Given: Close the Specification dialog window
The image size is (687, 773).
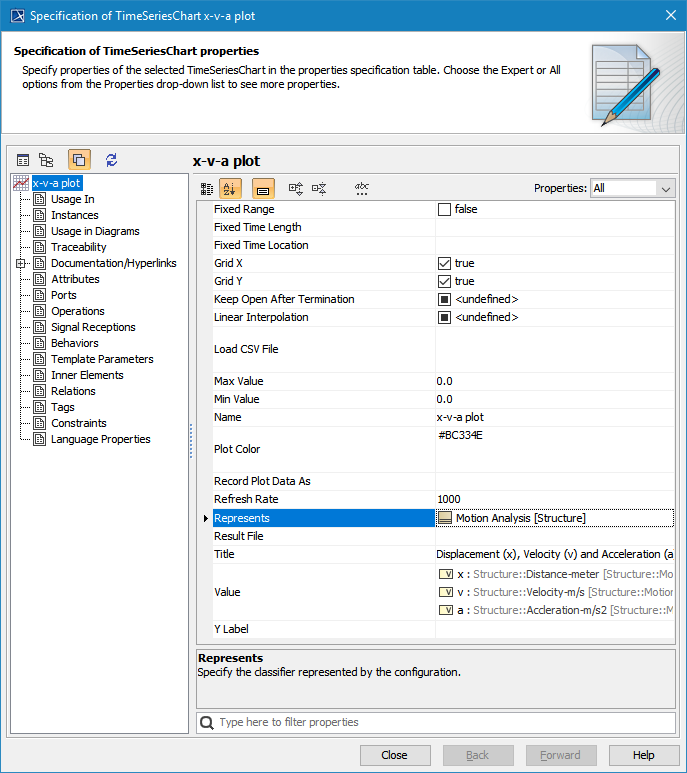Looking at the screenshot, I should click(671, 15).
